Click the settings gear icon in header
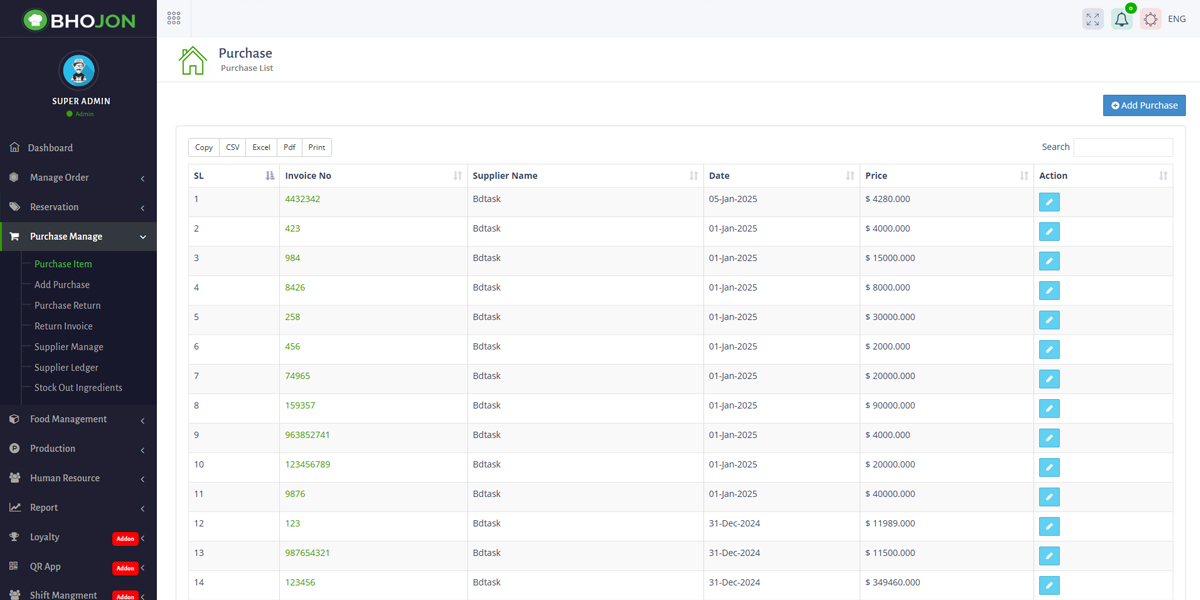Viewport: 1200px width, 600px height. pos(1151,19)
